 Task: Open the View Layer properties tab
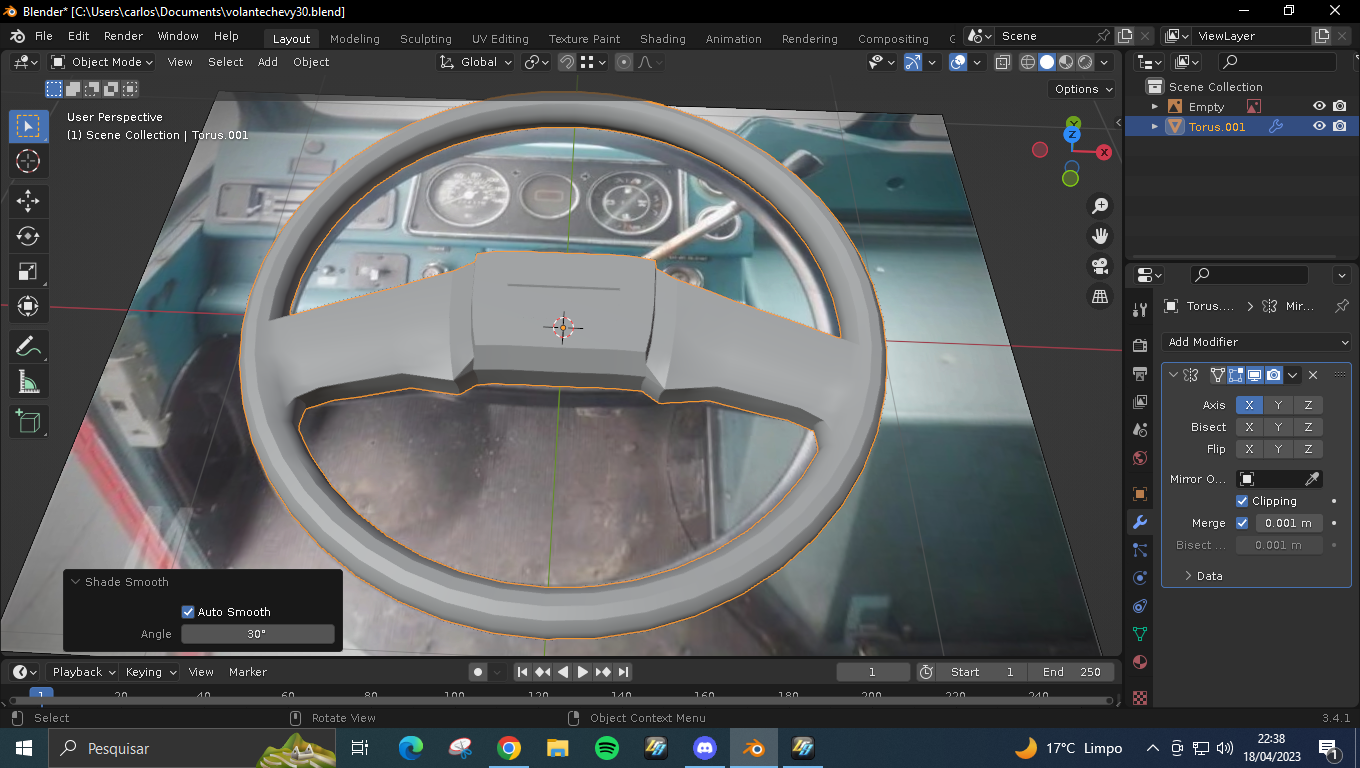tap(1139, 402)
